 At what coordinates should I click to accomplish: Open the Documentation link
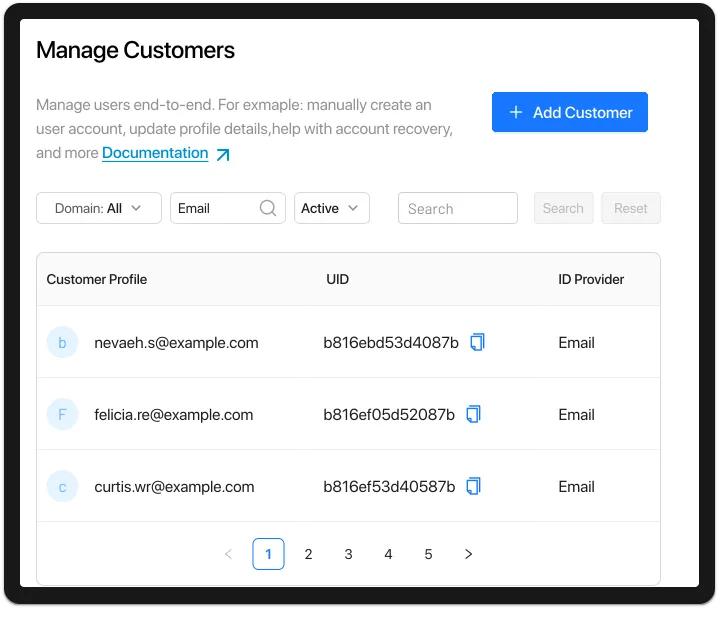click(x=155, y=153)
